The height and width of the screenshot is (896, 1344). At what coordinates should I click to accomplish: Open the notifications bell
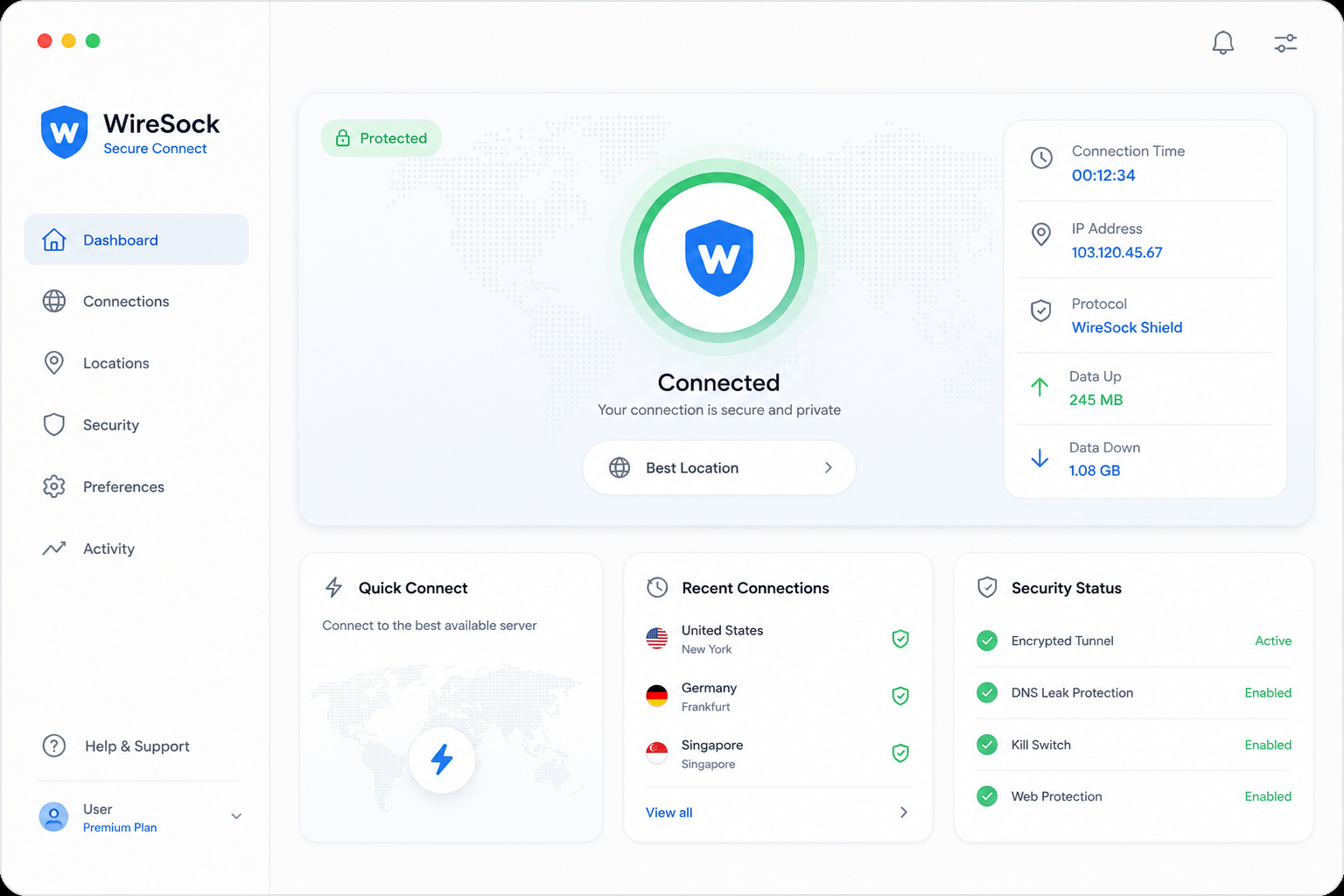1222,42
